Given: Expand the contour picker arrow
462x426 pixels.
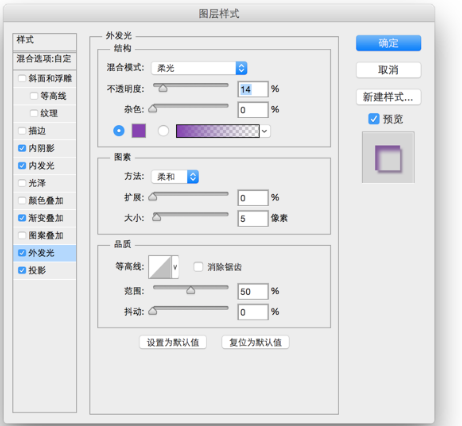Looking at the screenshot, I should [175, 267].
